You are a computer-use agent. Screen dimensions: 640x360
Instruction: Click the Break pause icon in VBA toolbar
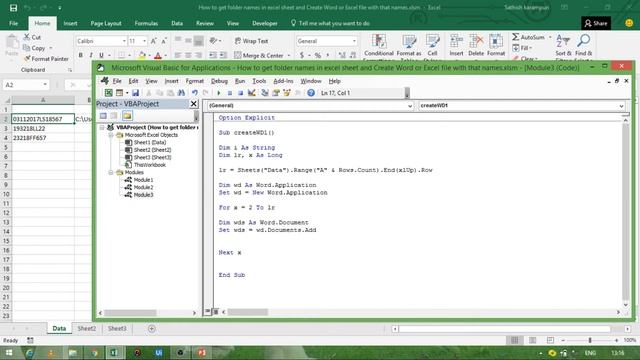pos(230,93)
